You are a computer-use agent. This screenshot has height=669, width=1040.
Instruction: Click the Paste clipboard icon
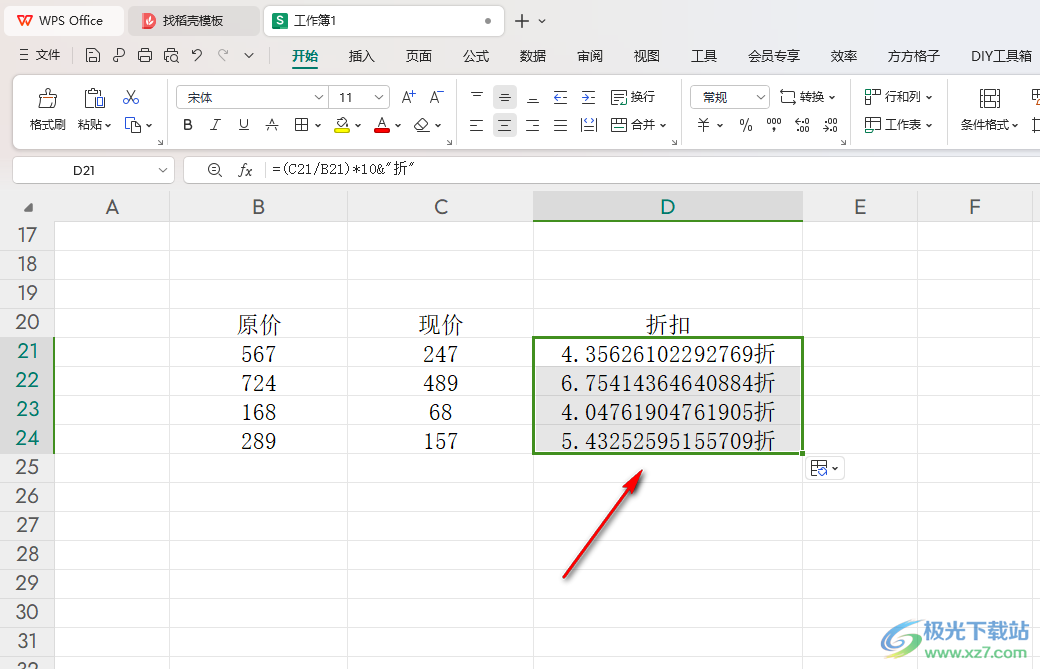94,99
